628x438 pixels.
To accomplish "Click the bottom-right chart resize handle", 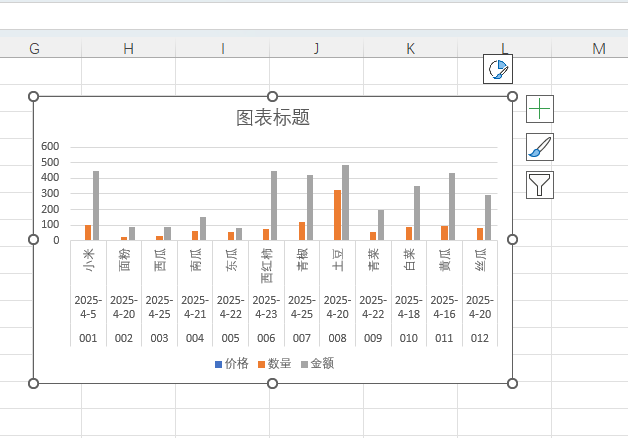I will pyautogui.click(x=512, y=384).
